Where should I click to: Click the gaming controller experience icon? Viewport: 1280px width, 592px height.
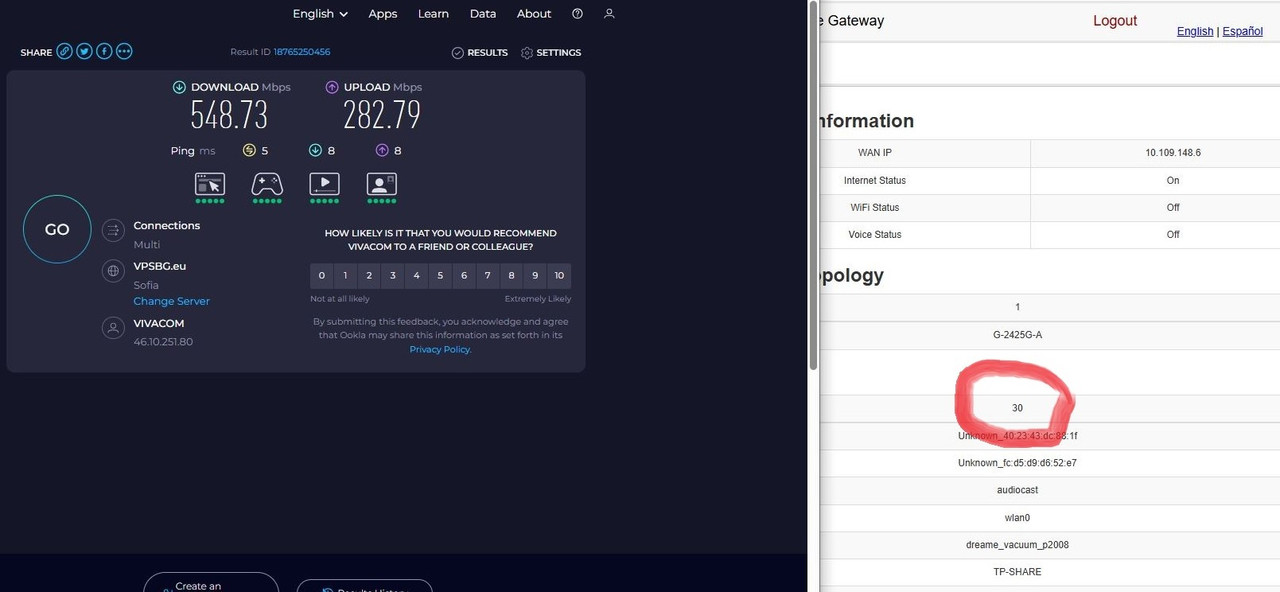coord(267,184)
